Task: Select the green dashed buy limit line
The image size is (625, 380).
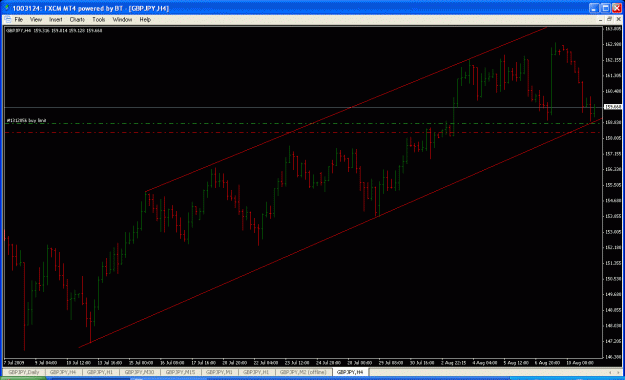Action: point(303,124)
